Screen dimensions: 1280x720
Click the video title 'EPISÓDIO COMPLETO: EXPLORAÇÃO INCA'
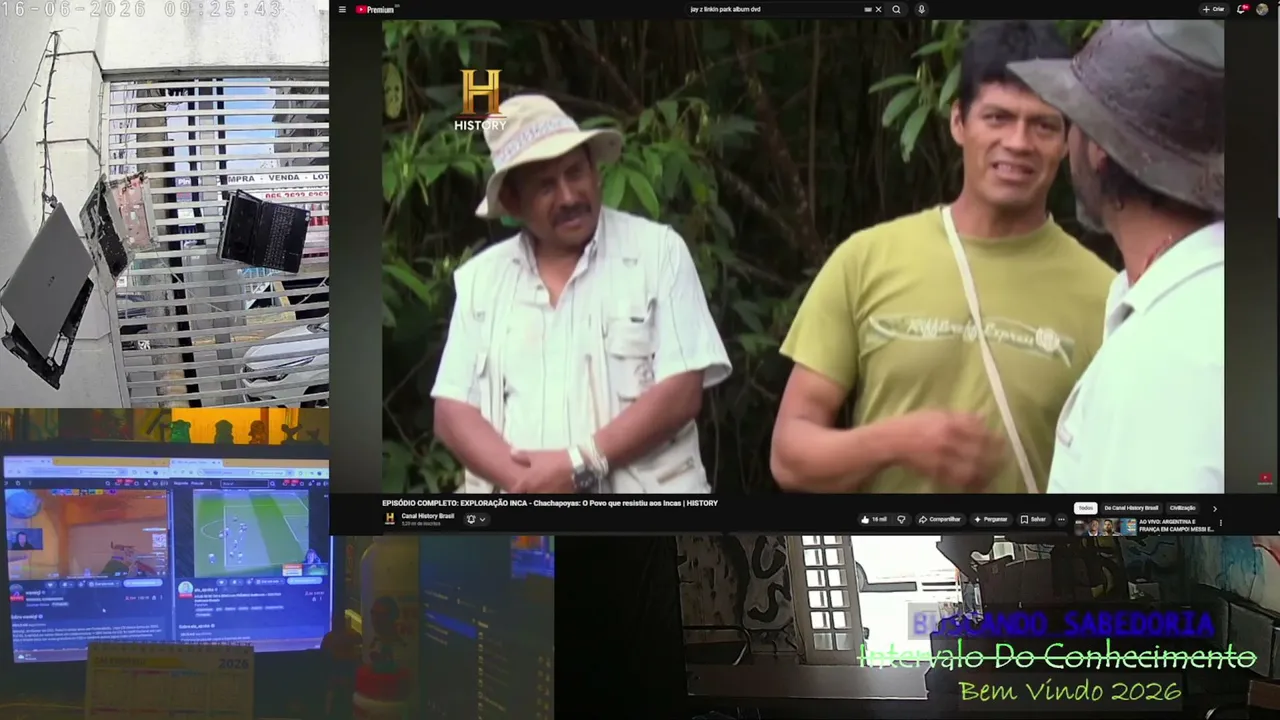click(x=550, y=503)
